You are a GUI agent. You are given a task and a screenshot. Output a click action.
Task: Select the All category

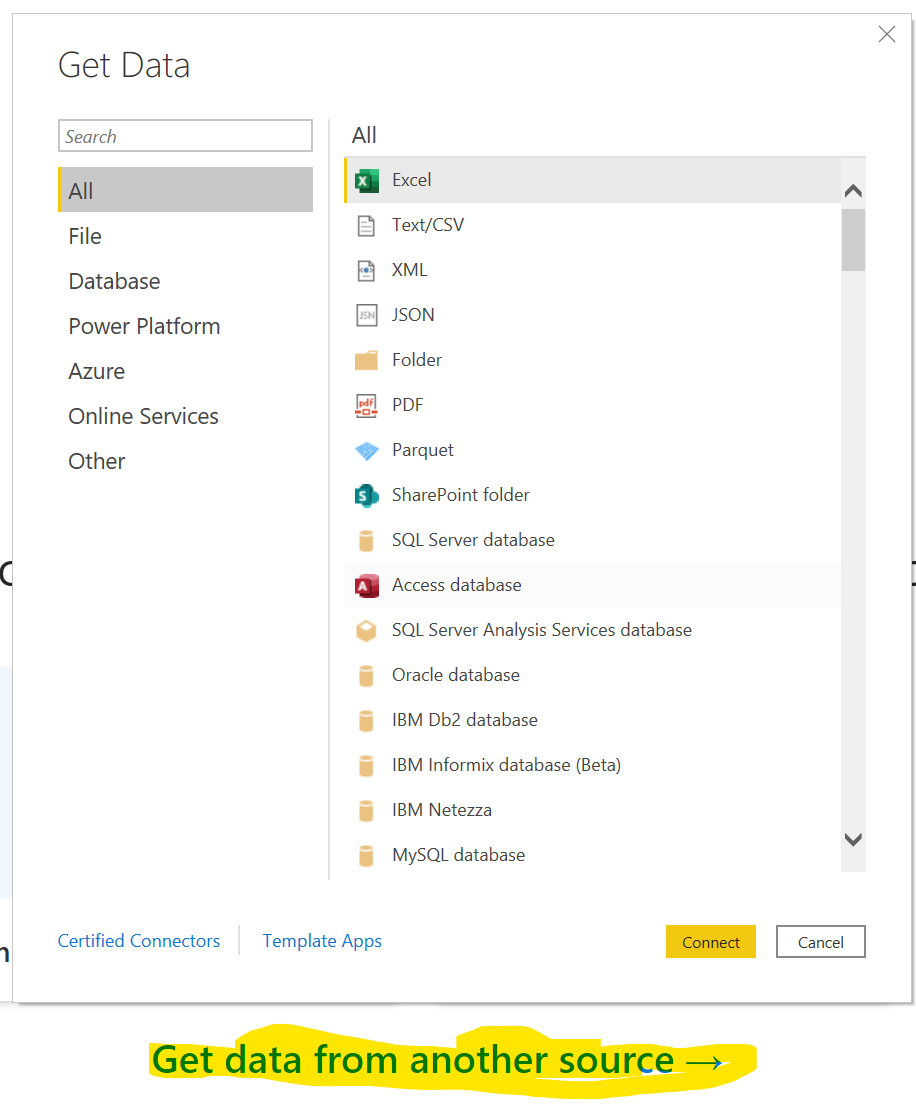(185, 190)
